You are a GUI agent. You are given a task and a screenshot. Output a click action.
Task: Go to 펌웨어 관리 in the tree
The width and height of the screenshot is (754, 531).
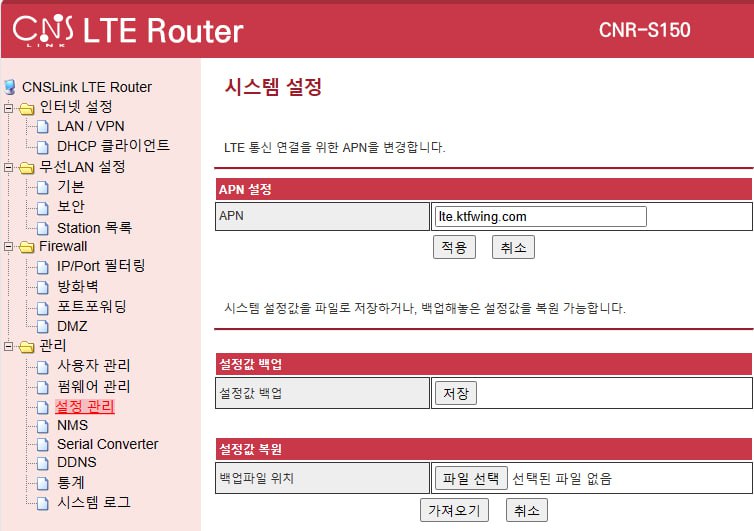click(93, 386)
